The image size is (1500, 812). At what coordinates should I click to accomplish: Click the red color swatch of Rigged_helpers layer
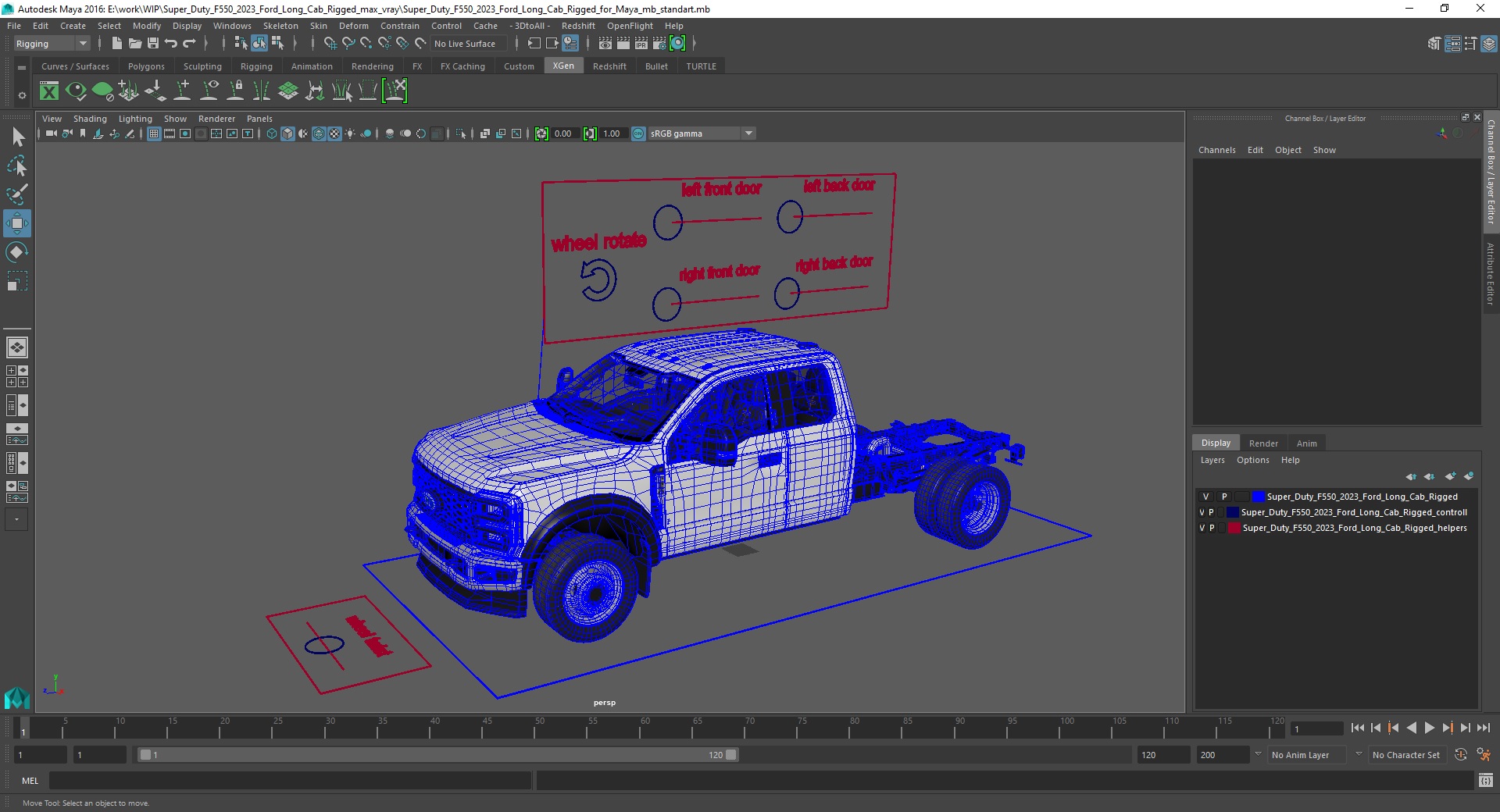1234,528
